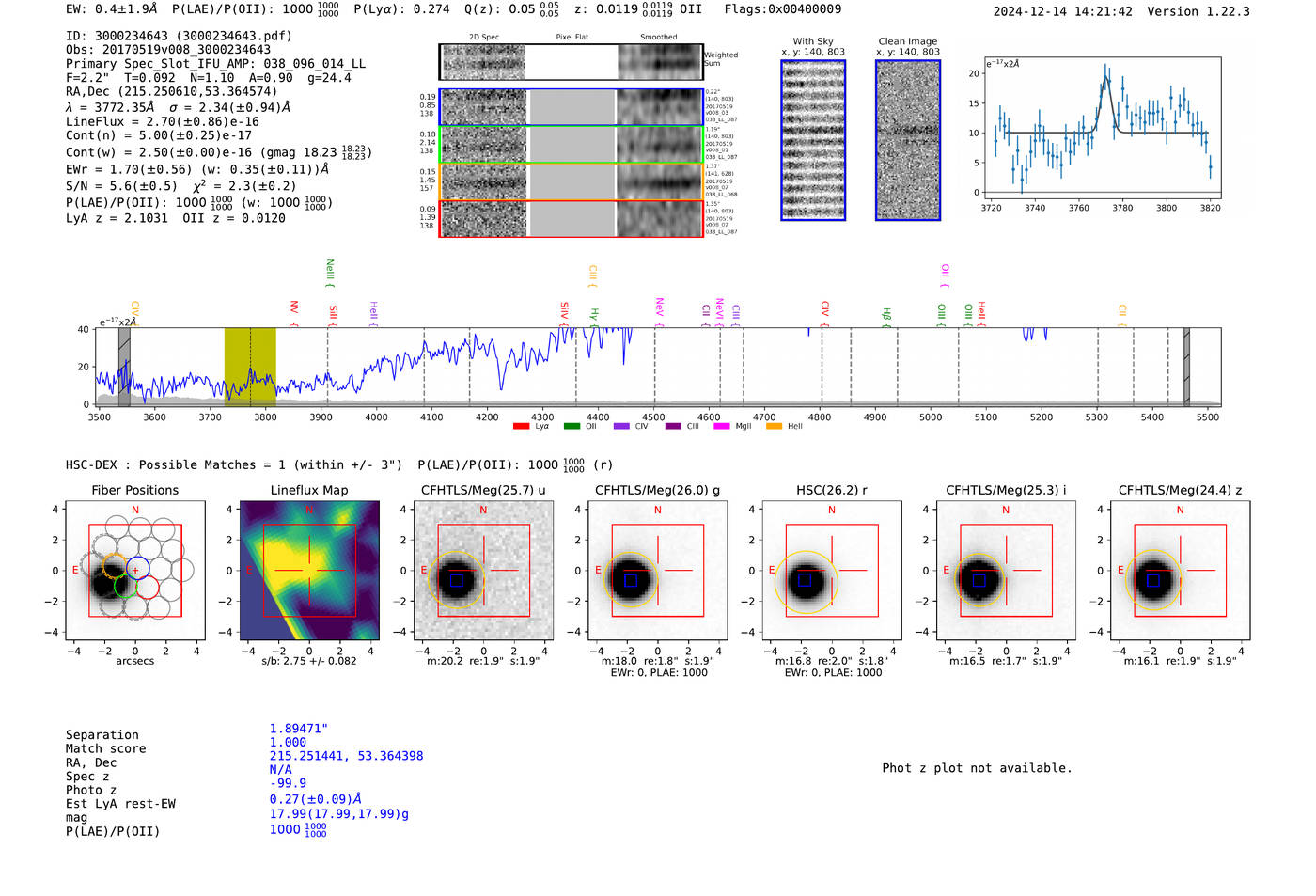The height and width of the screenshot is (896, 1316).
Task: Click the HeII orange legend swatch
Action: click(x=774, y=427)
